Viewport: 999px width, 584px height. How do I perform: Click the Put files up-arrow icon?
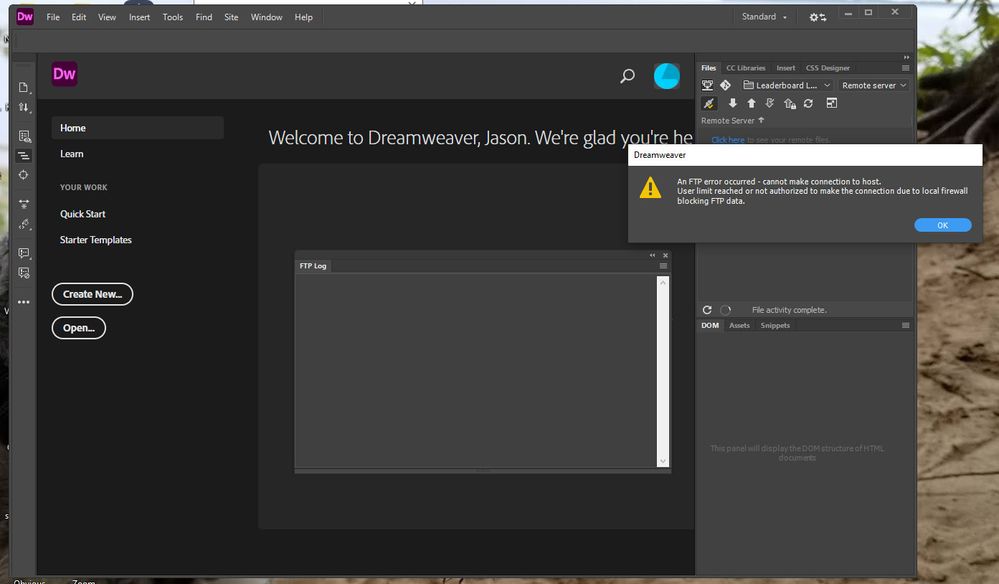pyautogui.click(x=751, y=103)
